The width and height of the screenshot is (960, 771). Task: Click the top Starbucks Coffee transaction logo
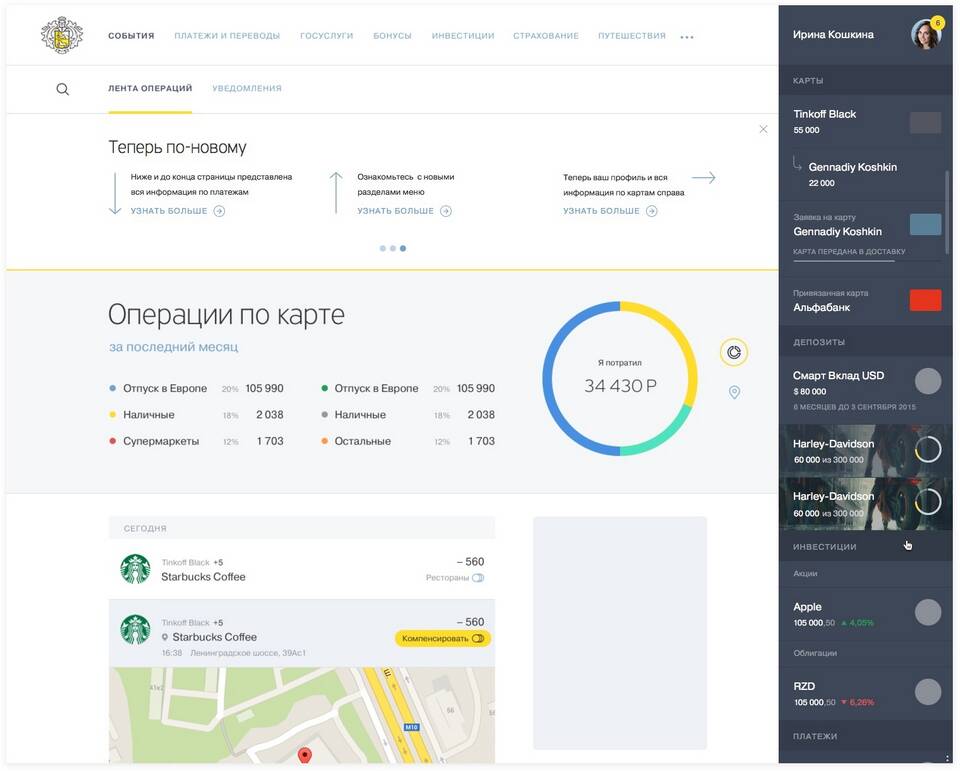(135, 569)
